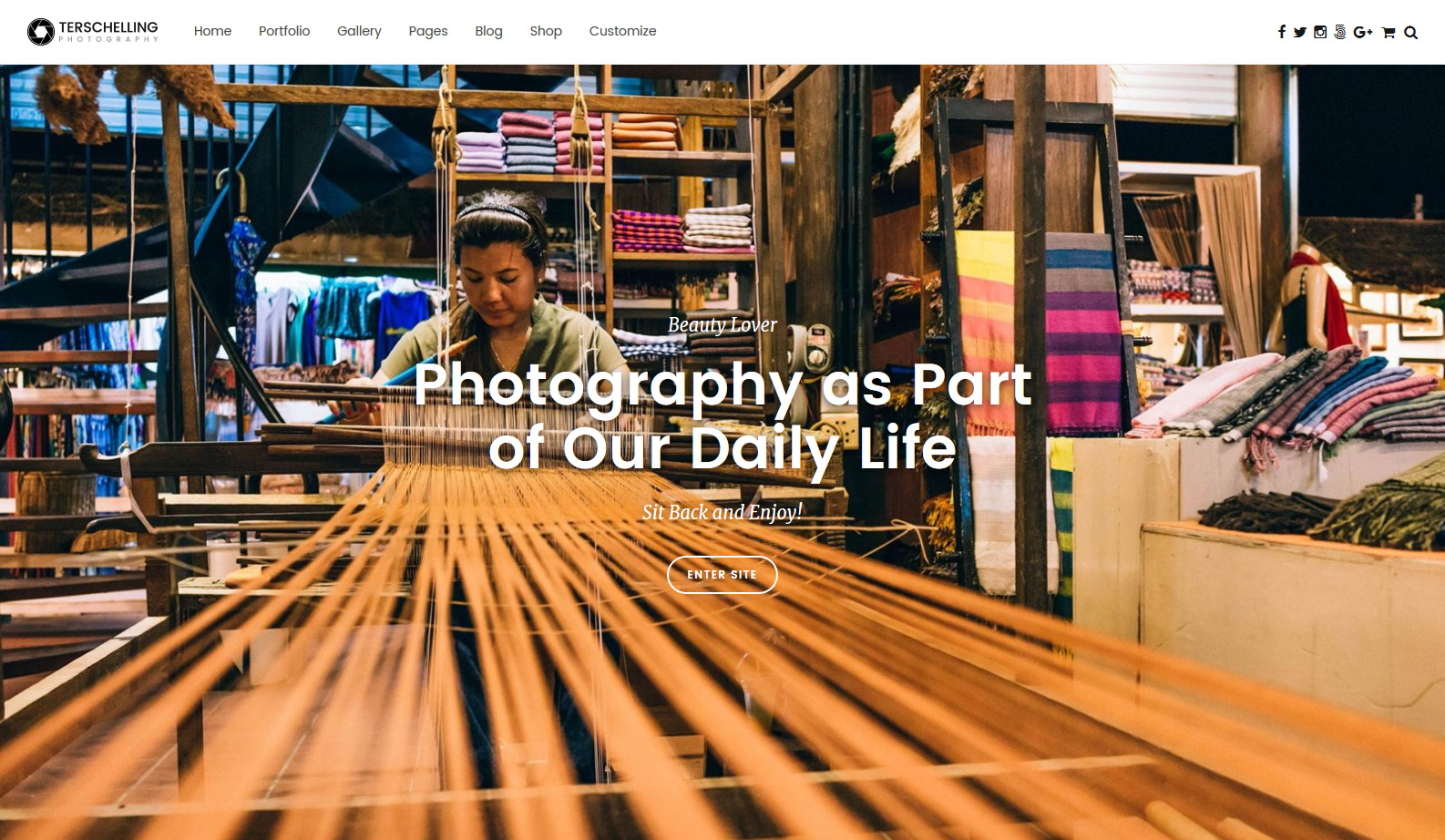This screenshot has height=840, width=1445.
Task: Open the Gallery menu item
Action: pyautogui.click(x=359, y=31)
